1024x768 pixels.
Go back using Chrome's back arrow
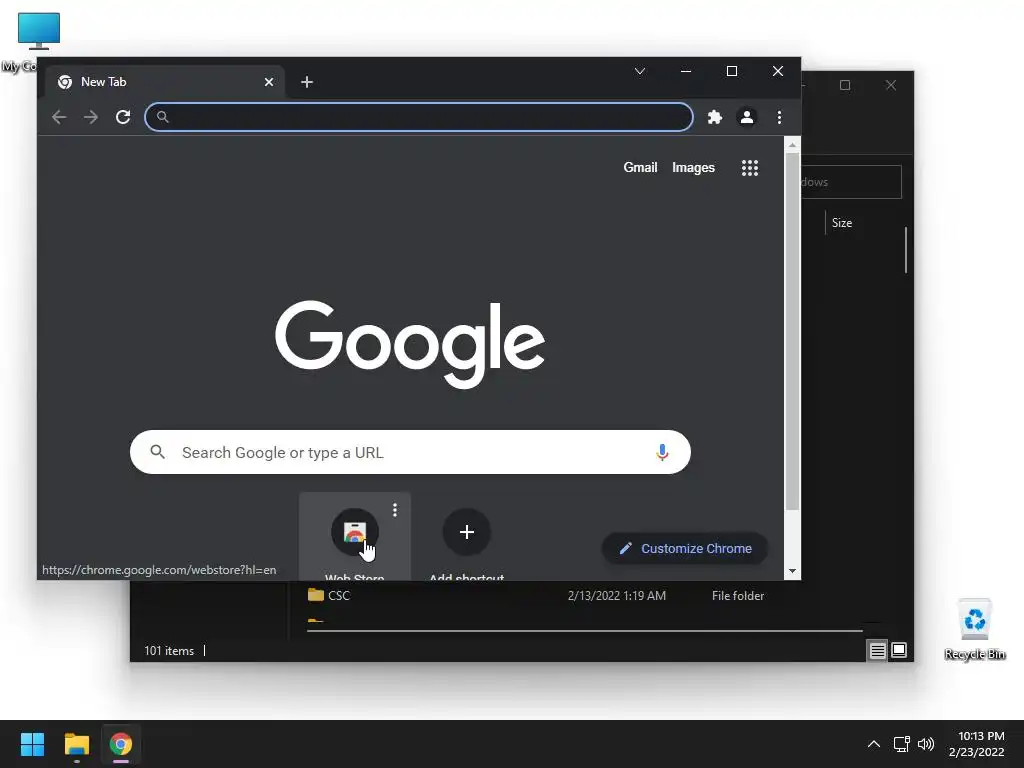pos(59,118)
